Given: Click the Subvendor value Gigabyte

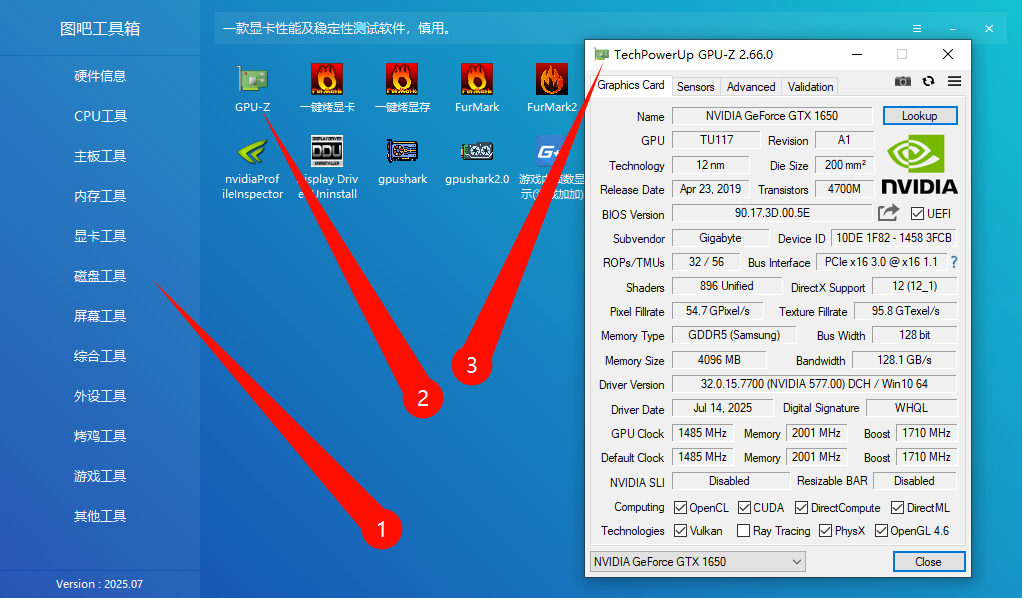Looking at the screenshot, I should click(720, 238).
